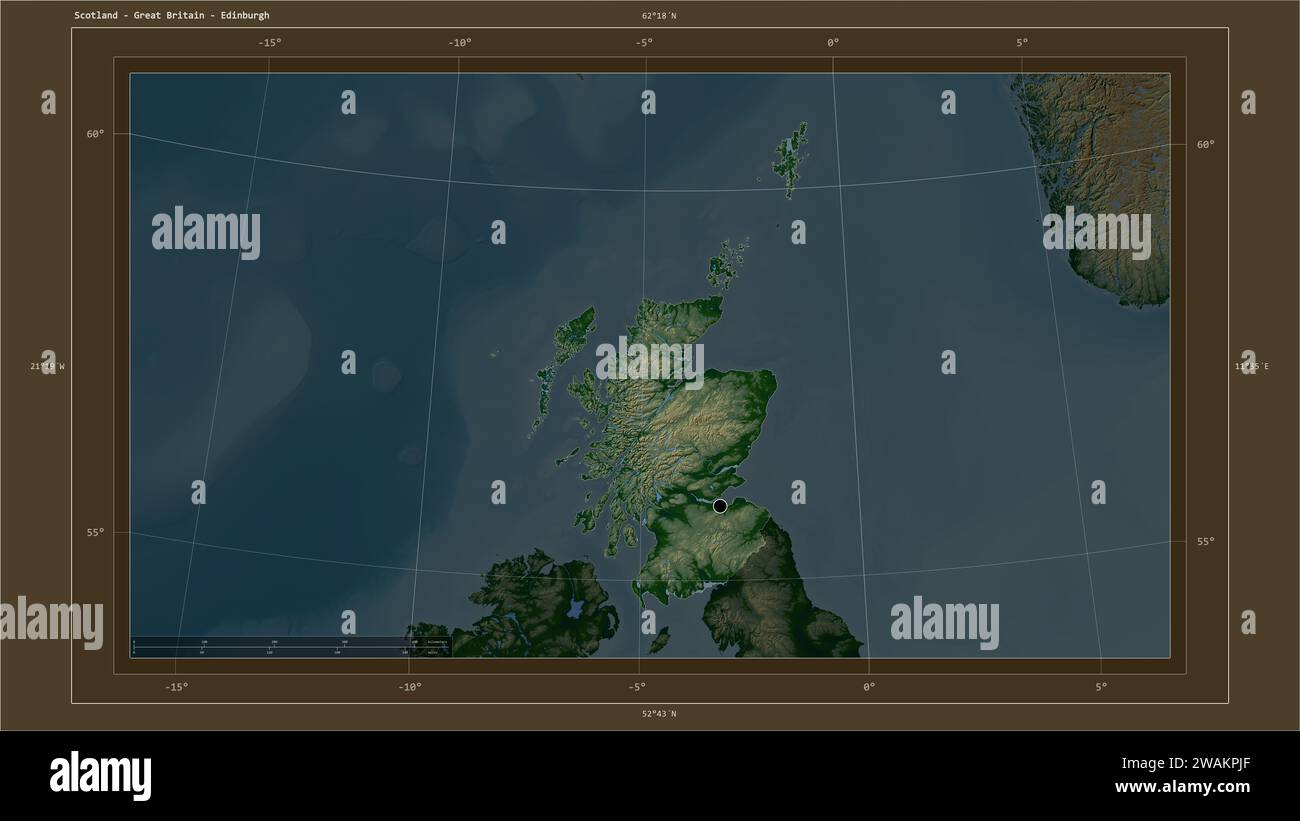Viewport: 1300px width, 821px height.
Task: Click the alamy logo in the black footer
Action: coord(100,775)
